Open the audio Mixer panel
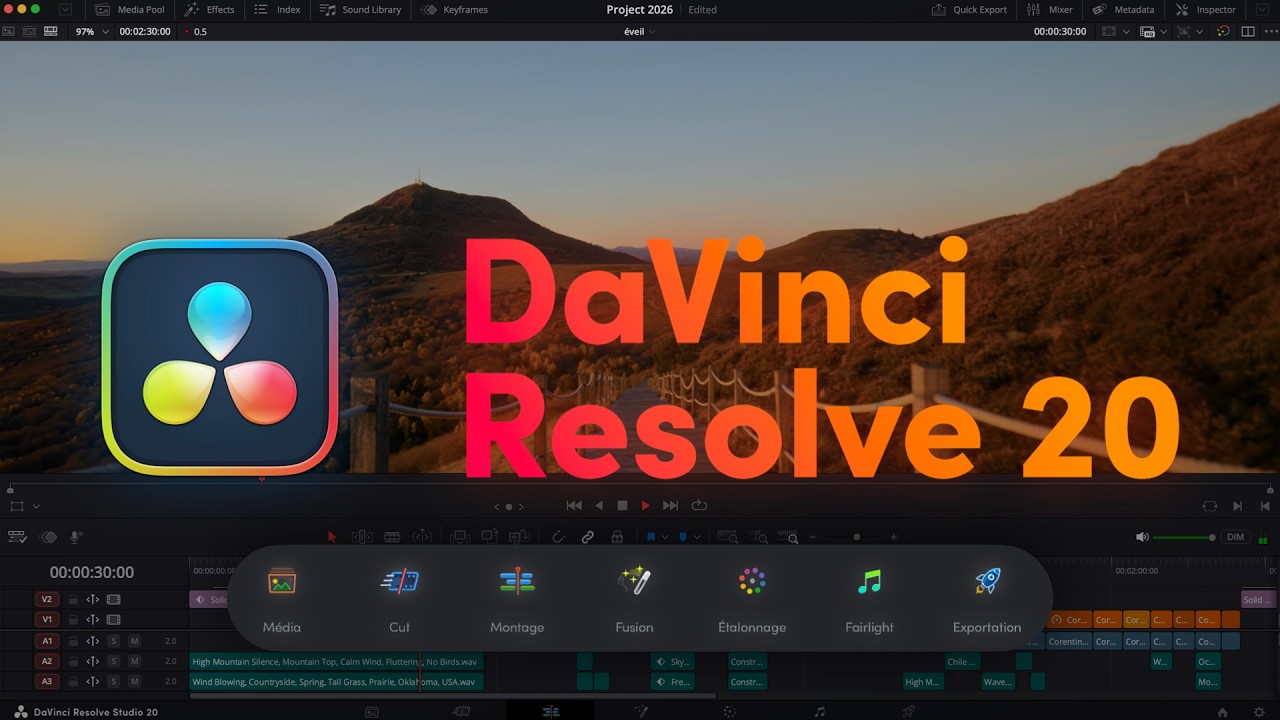Screen dimensions: 1280x720 (x=1050, y=10)
